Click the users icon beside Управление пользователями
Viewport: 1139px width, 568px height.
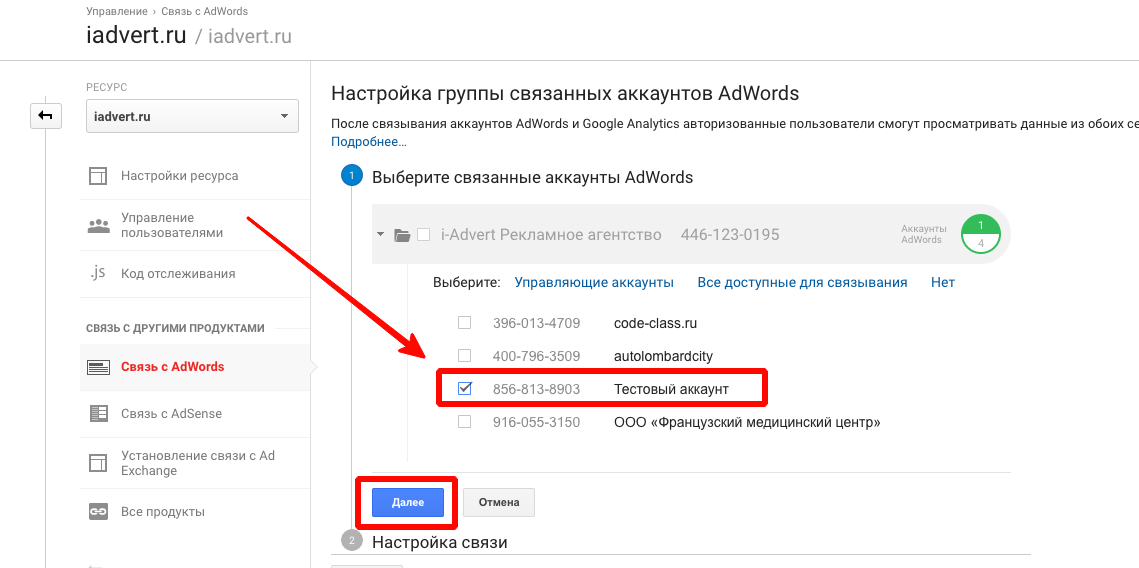[x=97, y=225]
